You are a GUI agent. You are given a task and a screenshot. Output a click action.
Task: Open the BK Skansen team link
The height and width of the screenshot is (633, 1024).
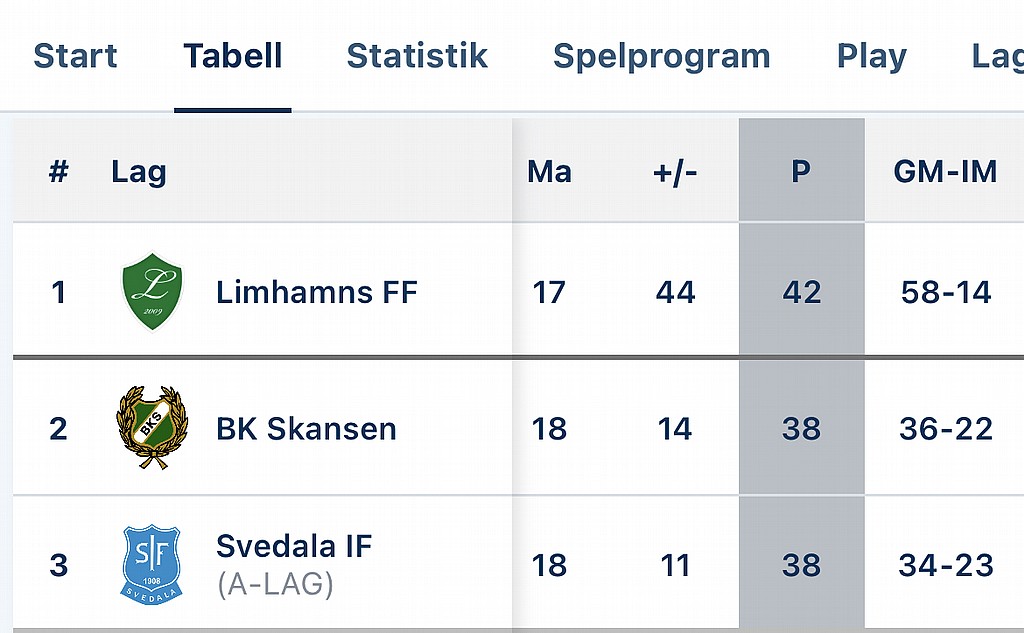point(306,429)
